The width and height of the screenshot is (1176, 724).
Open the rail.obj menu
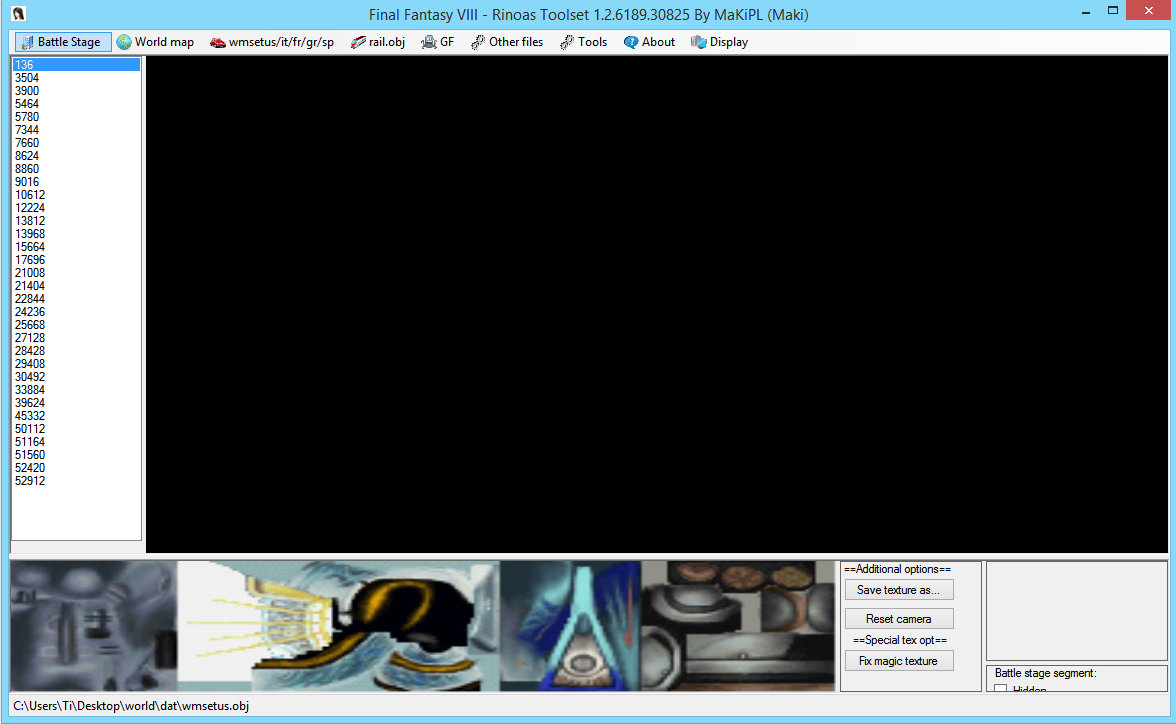point(378,42)
